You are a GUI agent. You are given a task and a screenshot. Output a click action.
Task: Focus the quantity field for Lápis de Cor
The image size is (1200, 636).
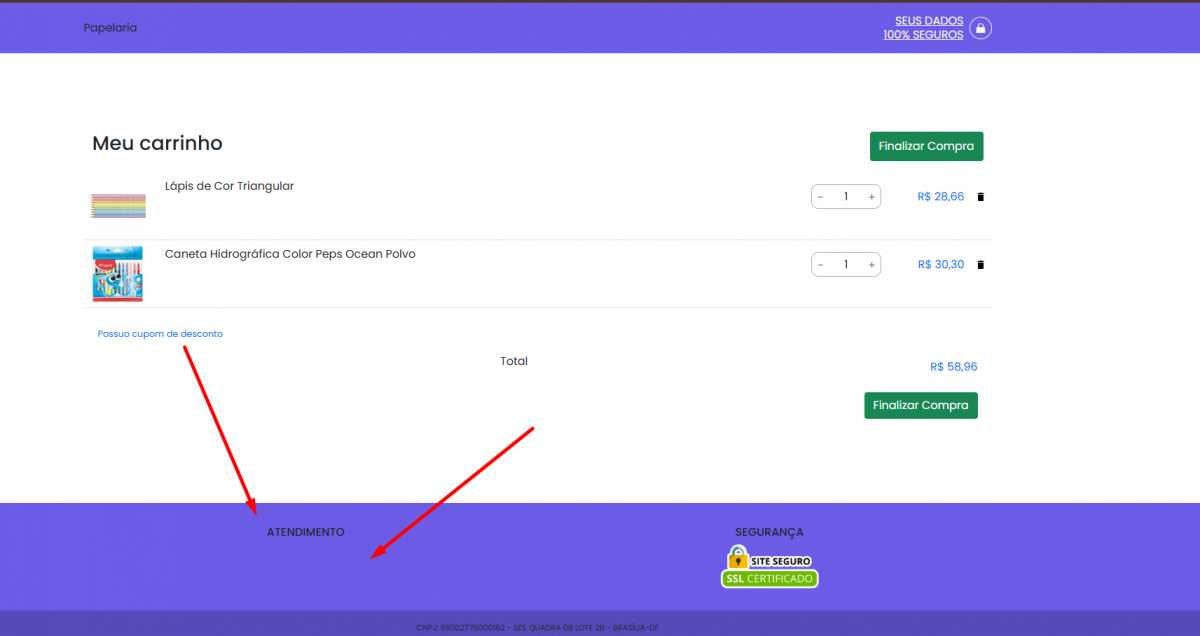click(x=846, y=197)
